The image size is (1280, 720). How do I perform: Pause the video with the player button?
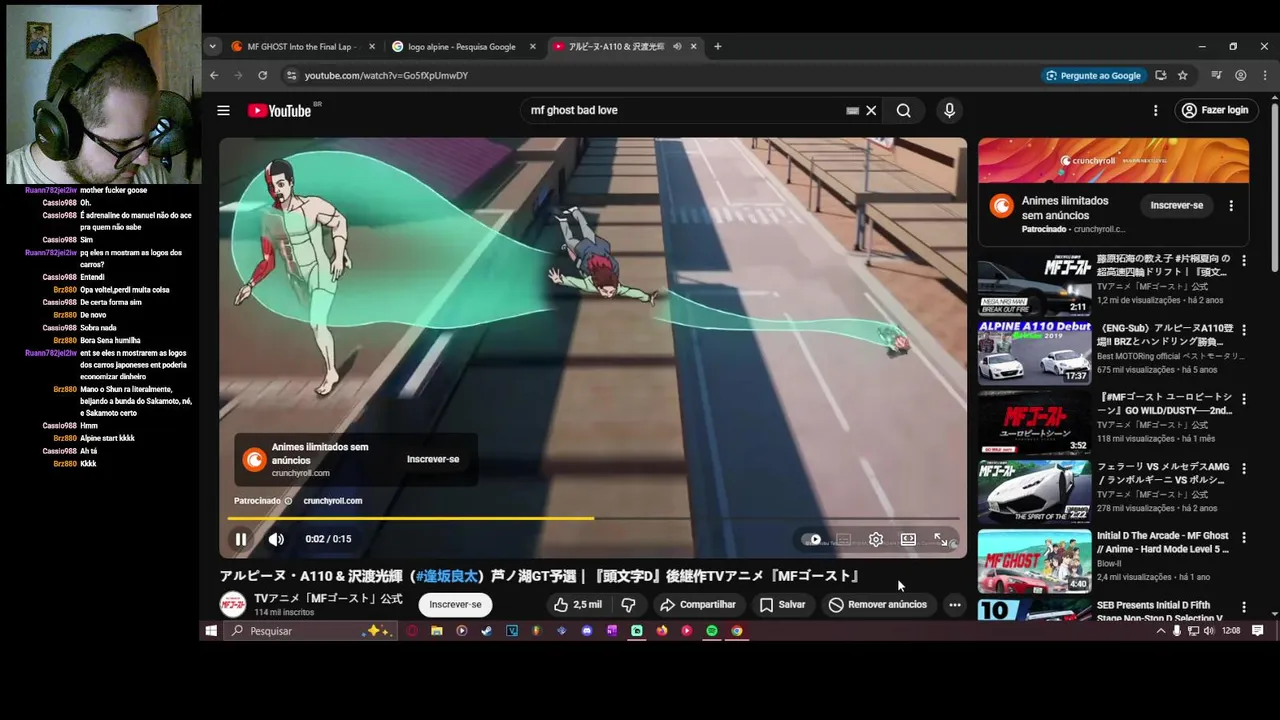(241, 539)
